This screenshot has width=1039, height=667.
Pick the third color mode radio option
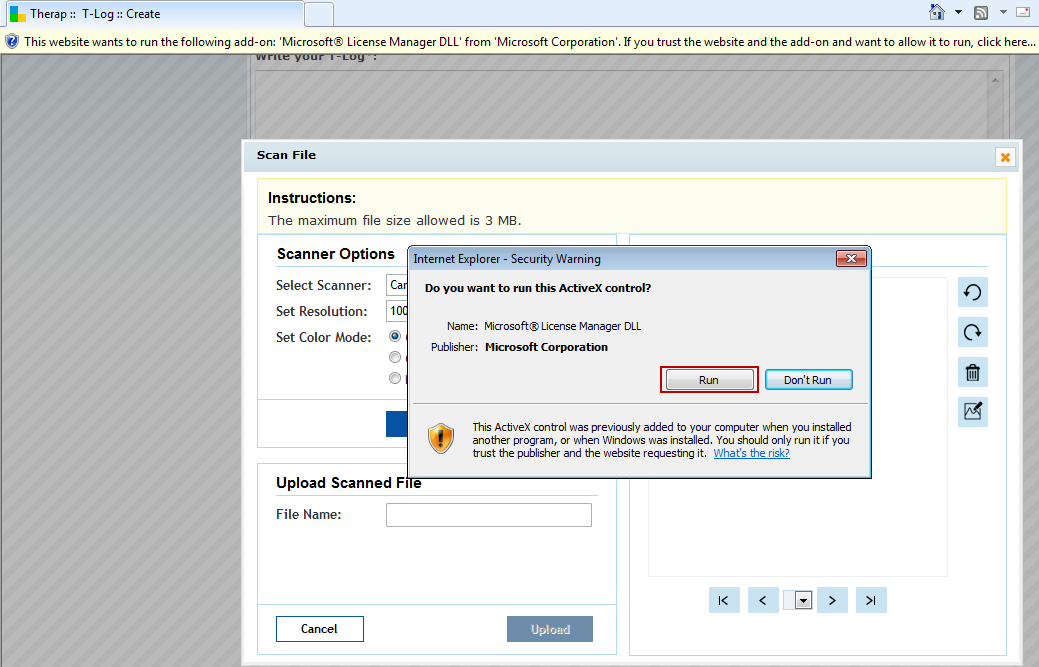click(396, 378)
